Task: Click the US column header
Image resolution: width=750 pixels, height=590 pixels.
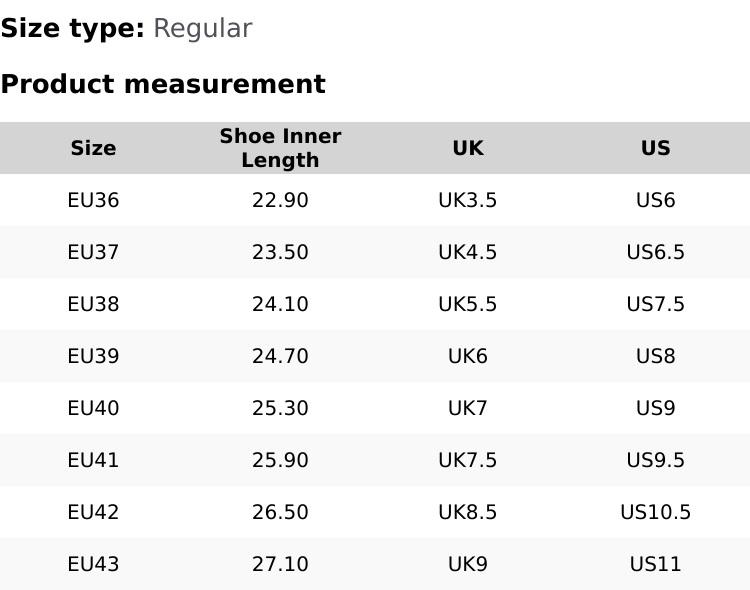Action: click(655, 148)
